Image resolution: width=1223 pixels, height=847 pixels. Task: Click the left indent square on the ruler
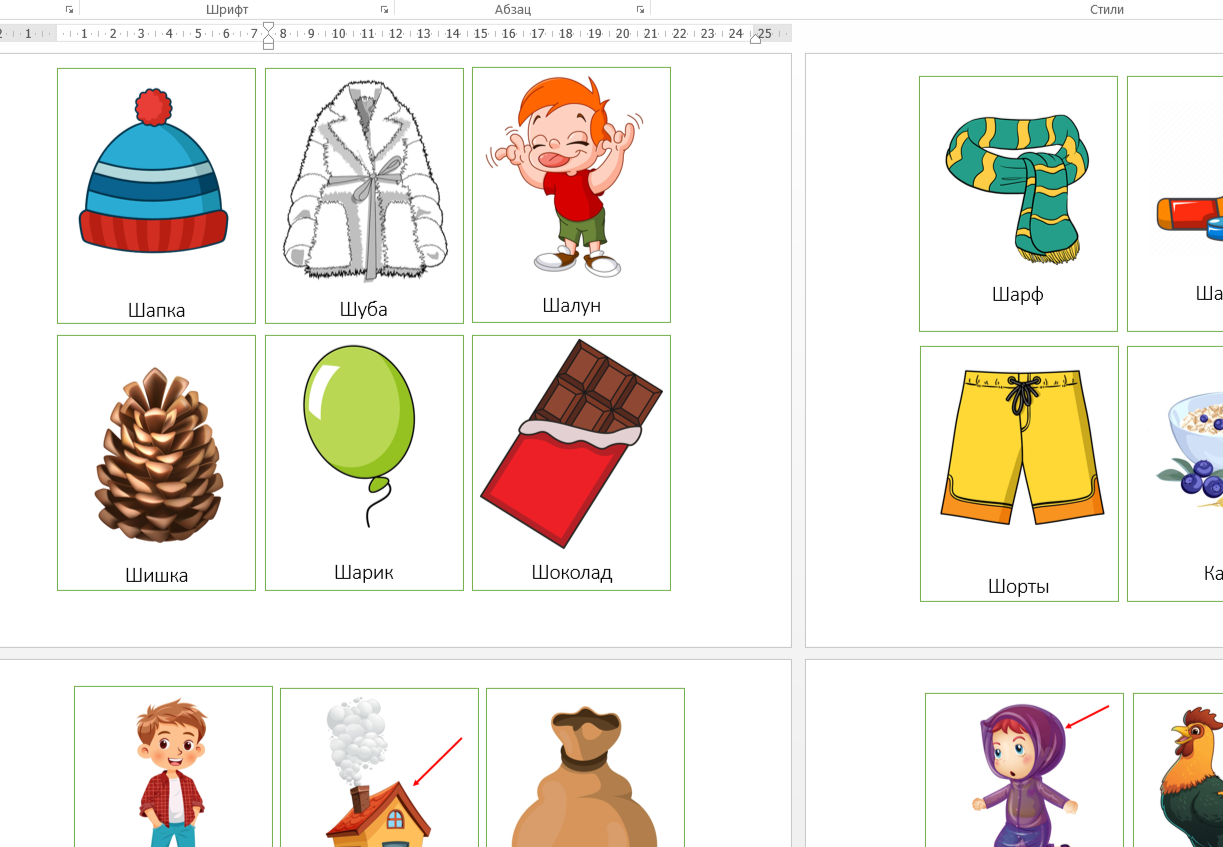pyautogui.click(x=268, y=45)
